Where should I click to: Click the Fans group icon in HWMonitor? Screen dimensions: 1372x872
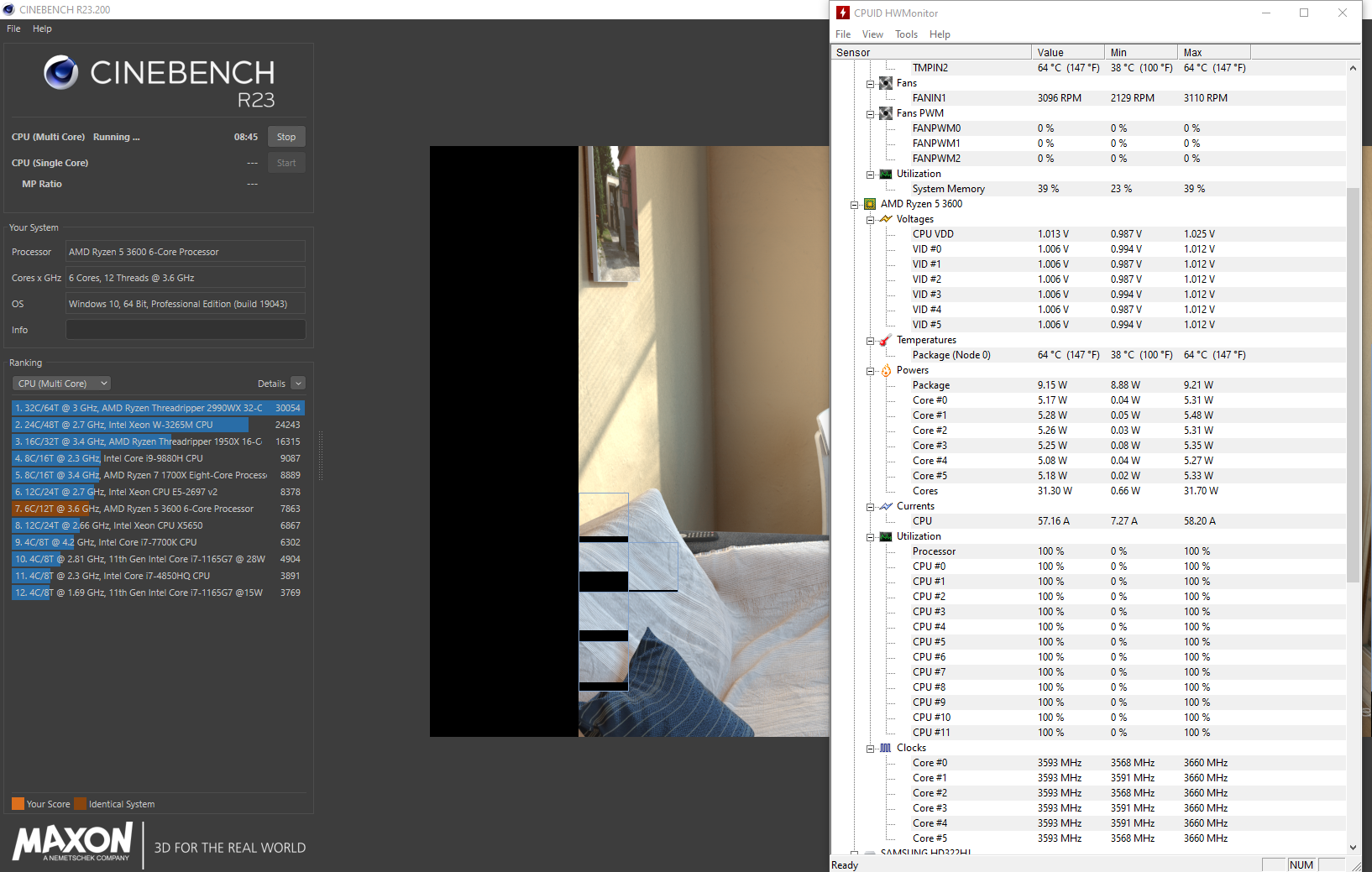[x=886, y=83]
